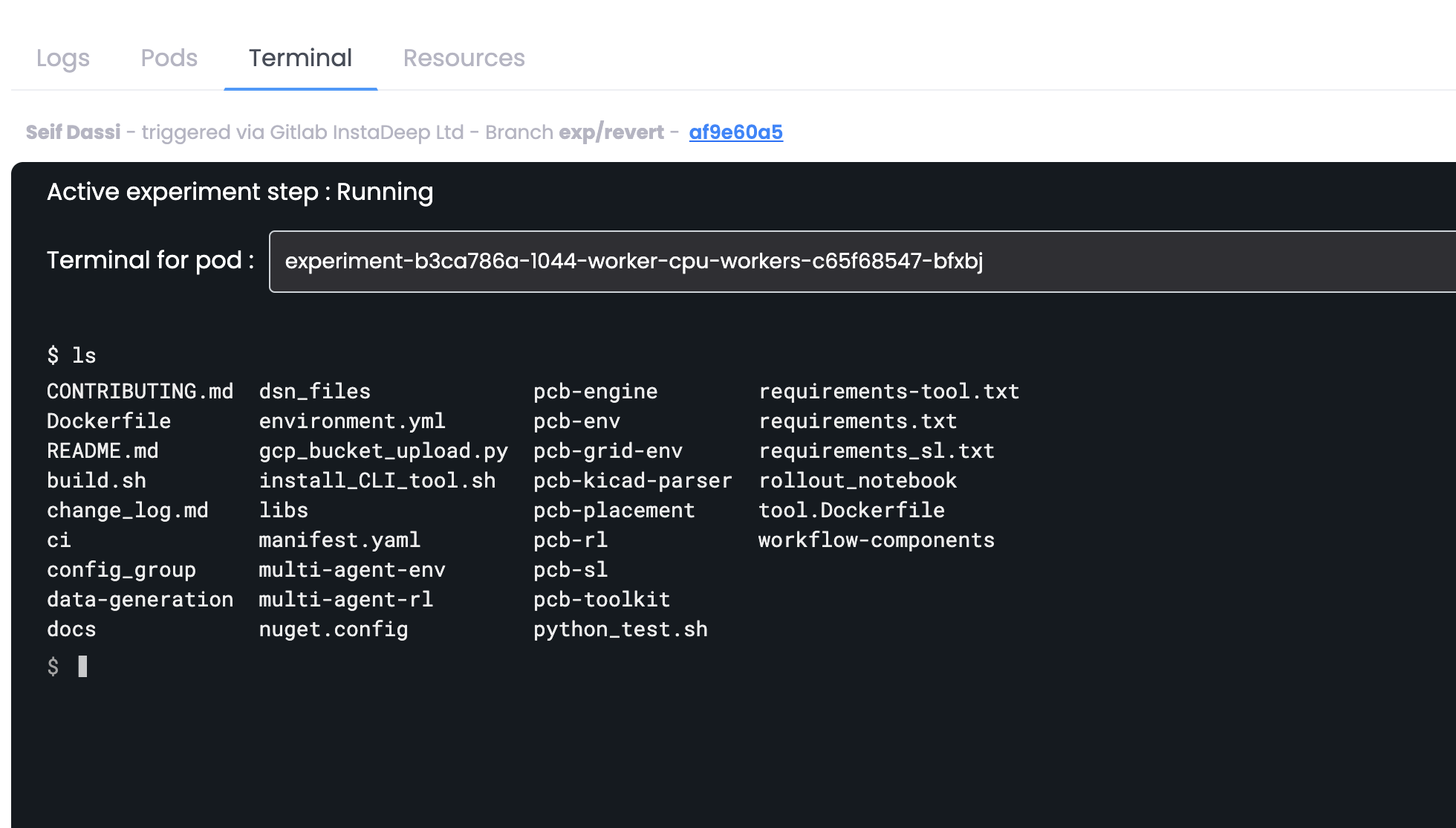The height and width of the screenshot is (828, 1456).
Task: Click 'requirements-tool.txt' file name
Action: tap(889, 391)
